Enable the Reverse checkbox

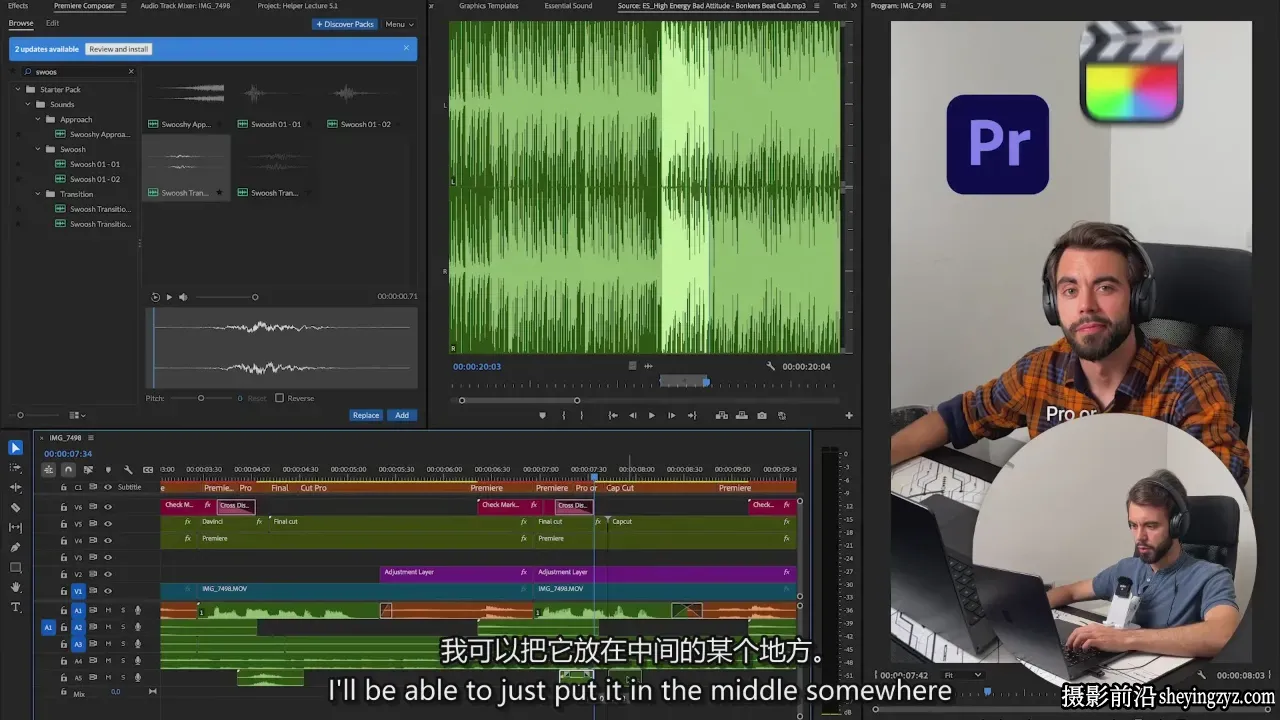(x=279, y=398)
